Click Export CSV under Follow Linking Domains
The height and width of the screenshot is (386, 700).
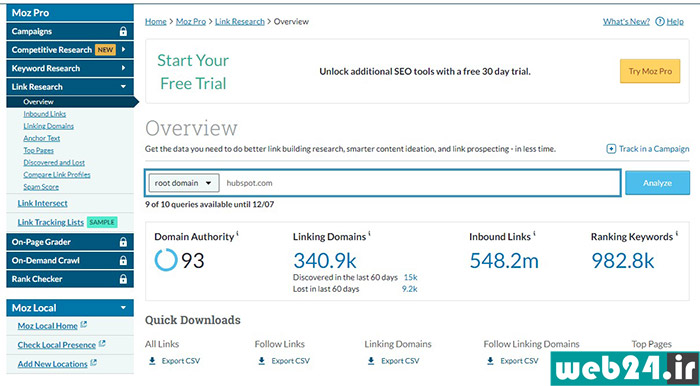[519, 361]
